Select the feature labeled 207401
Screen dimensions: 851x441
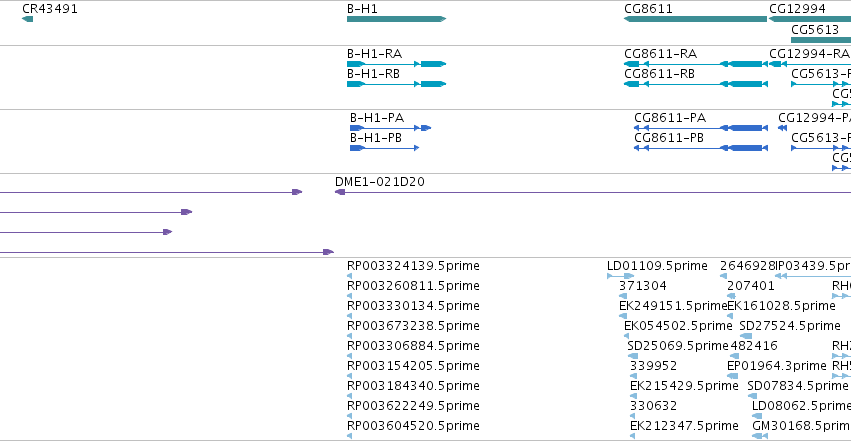pyautogui.click(x=751, y=286)
